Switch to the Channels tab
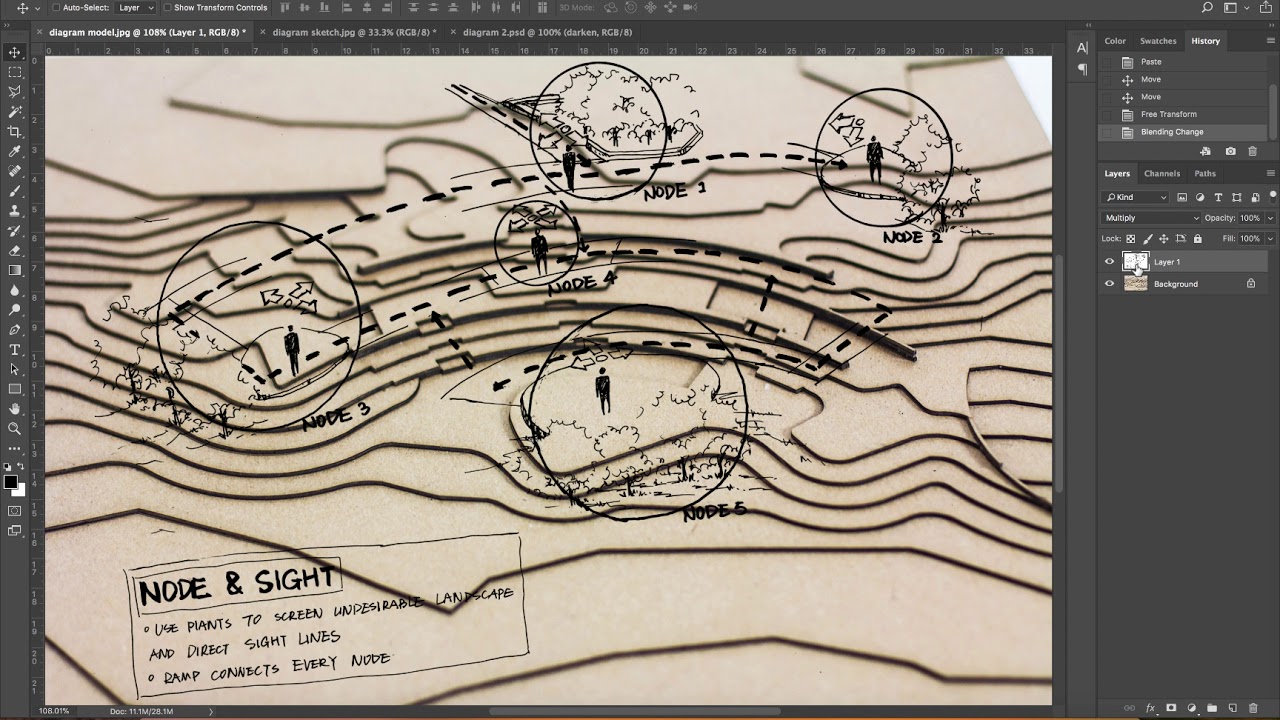1280x720 pixels. [1161, 173]
